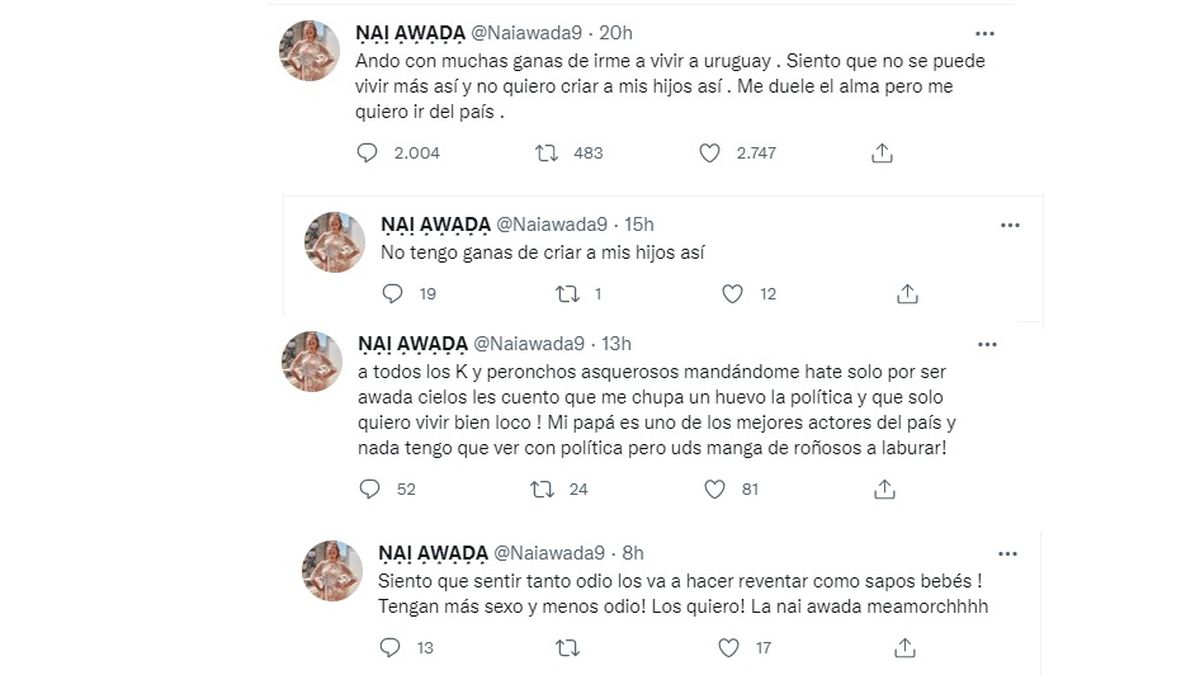This screenshot has height=675, width=1200.
Task: Share the tweet posted 20h ago
Action: pos(881,153)
